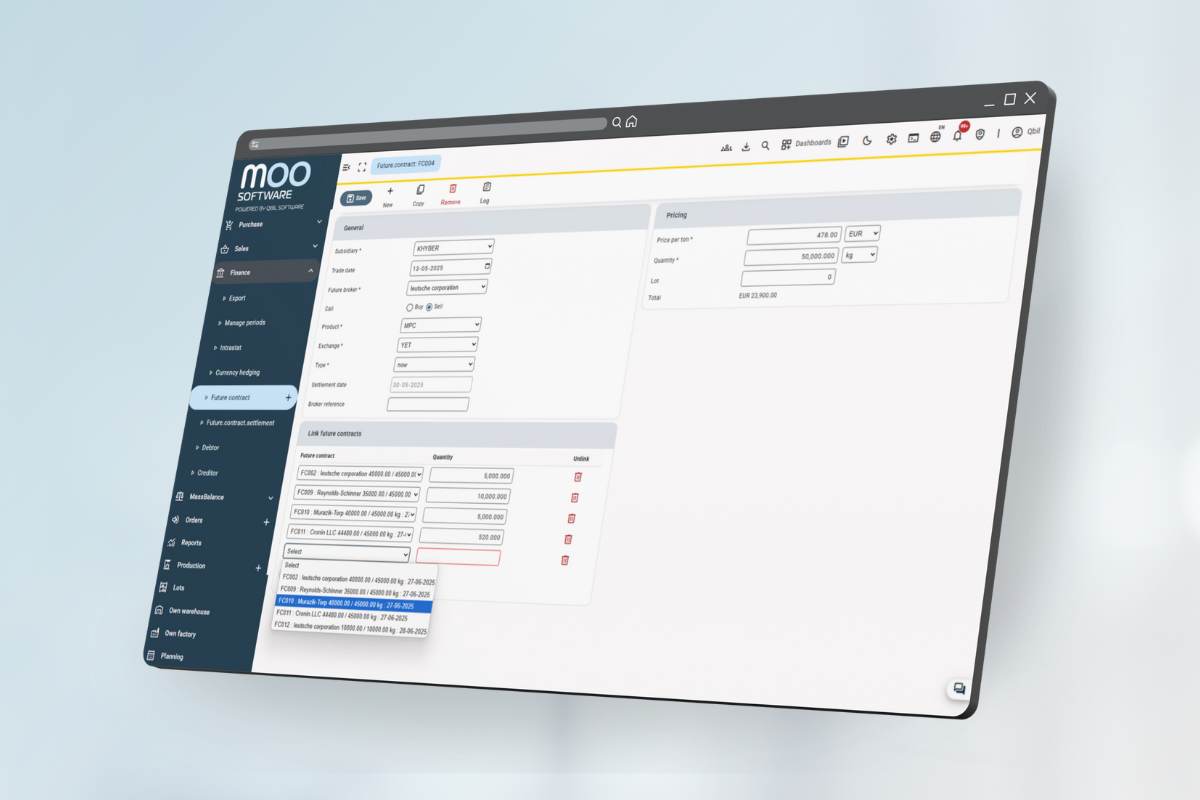
Task: Click the address bar search icon
Action: (x=617, y=123)
